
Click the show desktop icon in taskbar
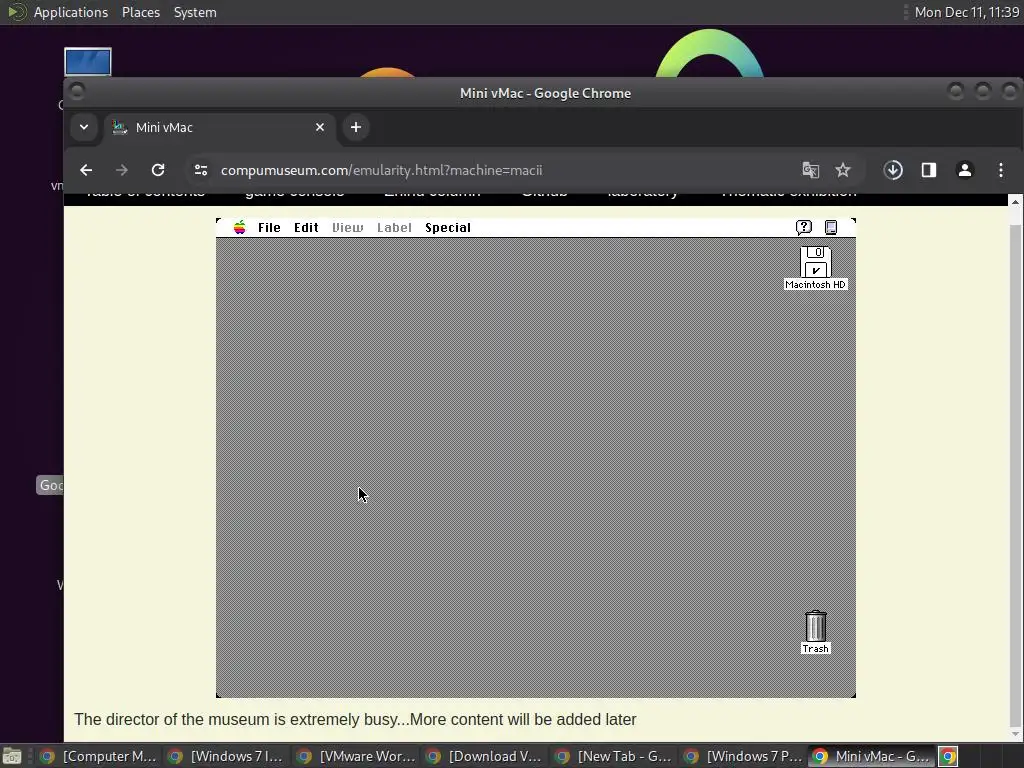(x=12, y=756)
